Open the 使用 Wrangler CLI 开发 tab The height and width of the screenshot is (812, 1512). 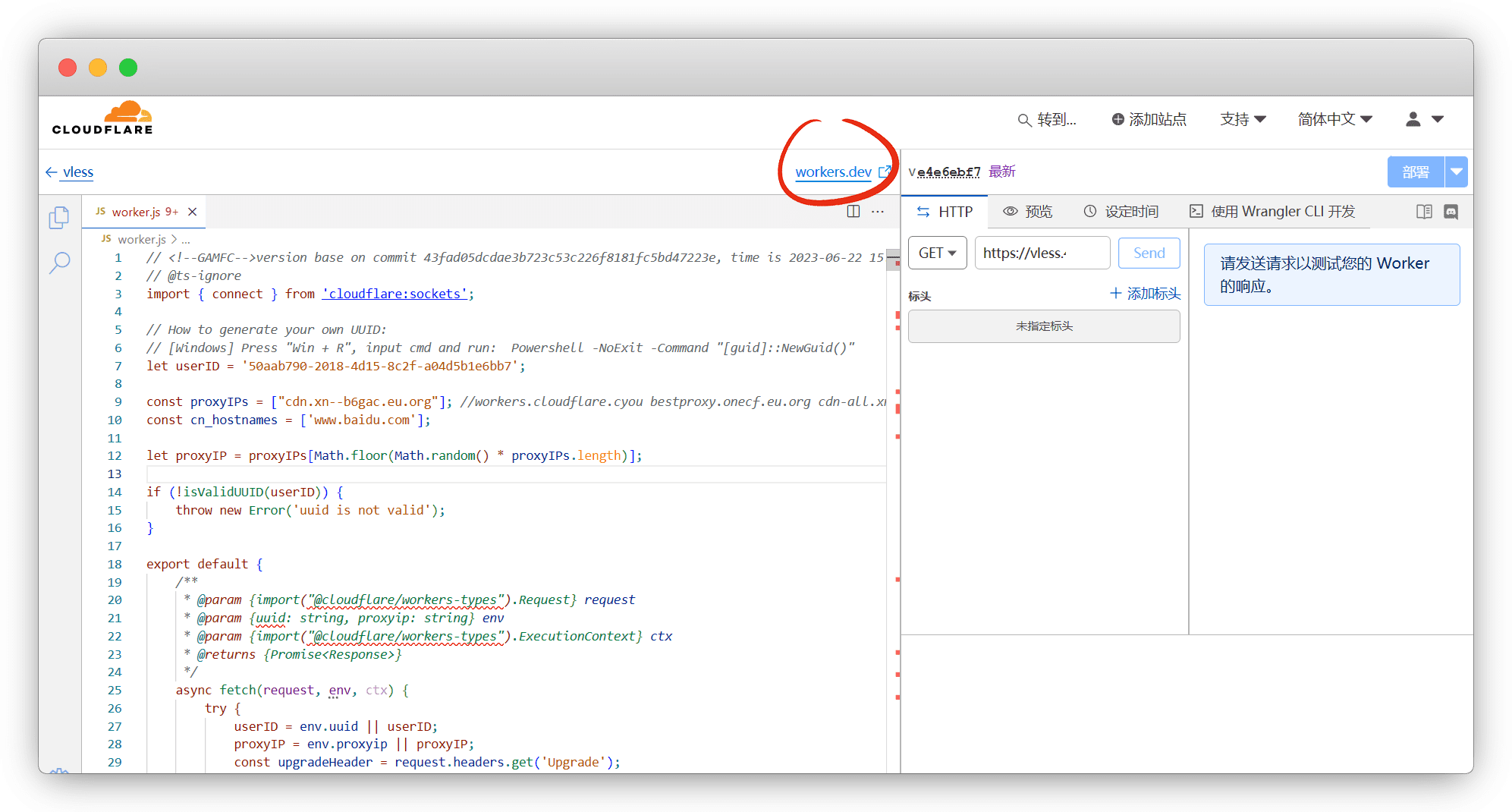pyautogui.click(x=1272, y=212)
